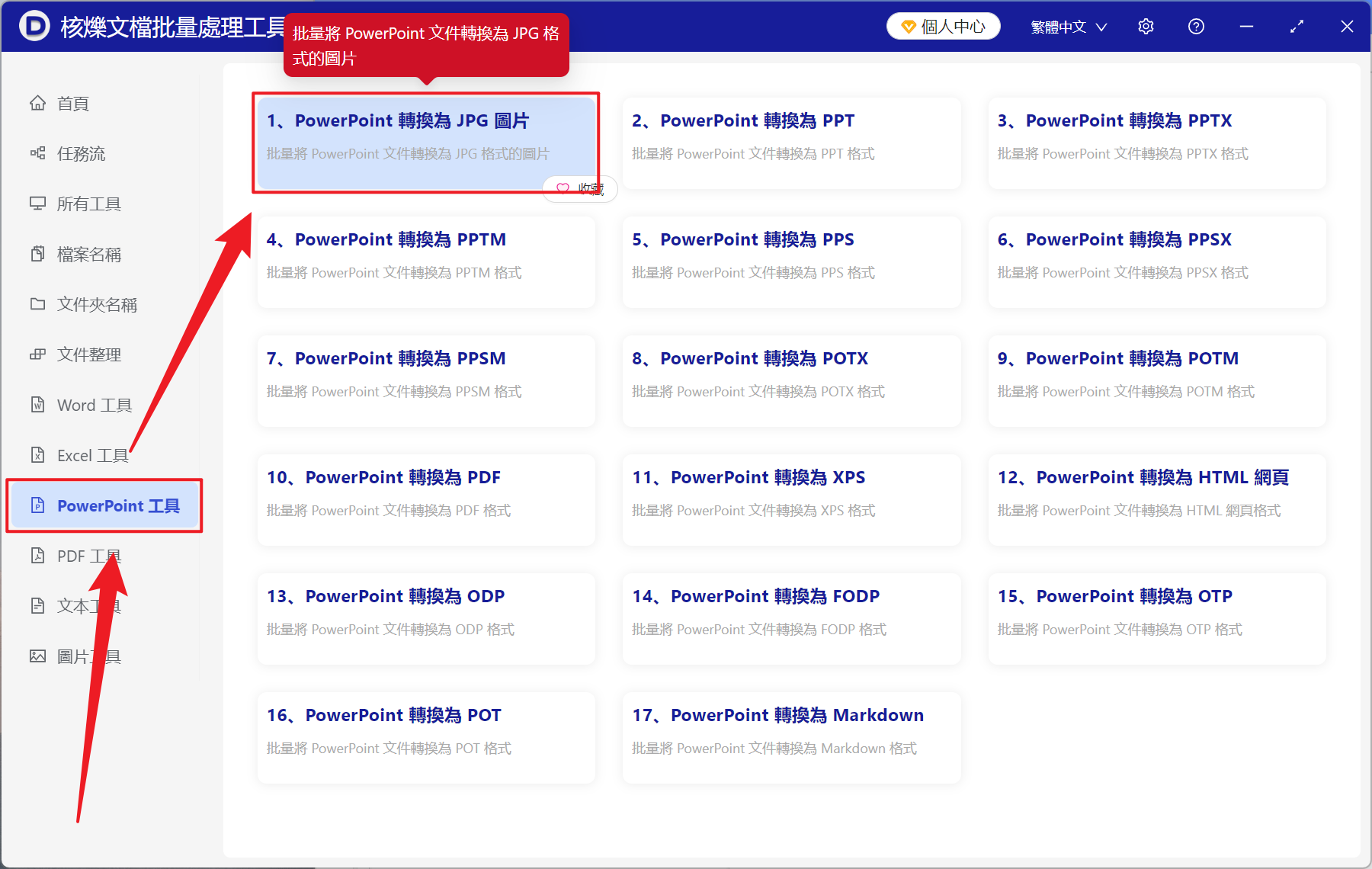Image resolution: width=1372 pixels, height=869 pixels.
Task: Click the diamond icon in 個人中心 button
Action: coord(909,27)
